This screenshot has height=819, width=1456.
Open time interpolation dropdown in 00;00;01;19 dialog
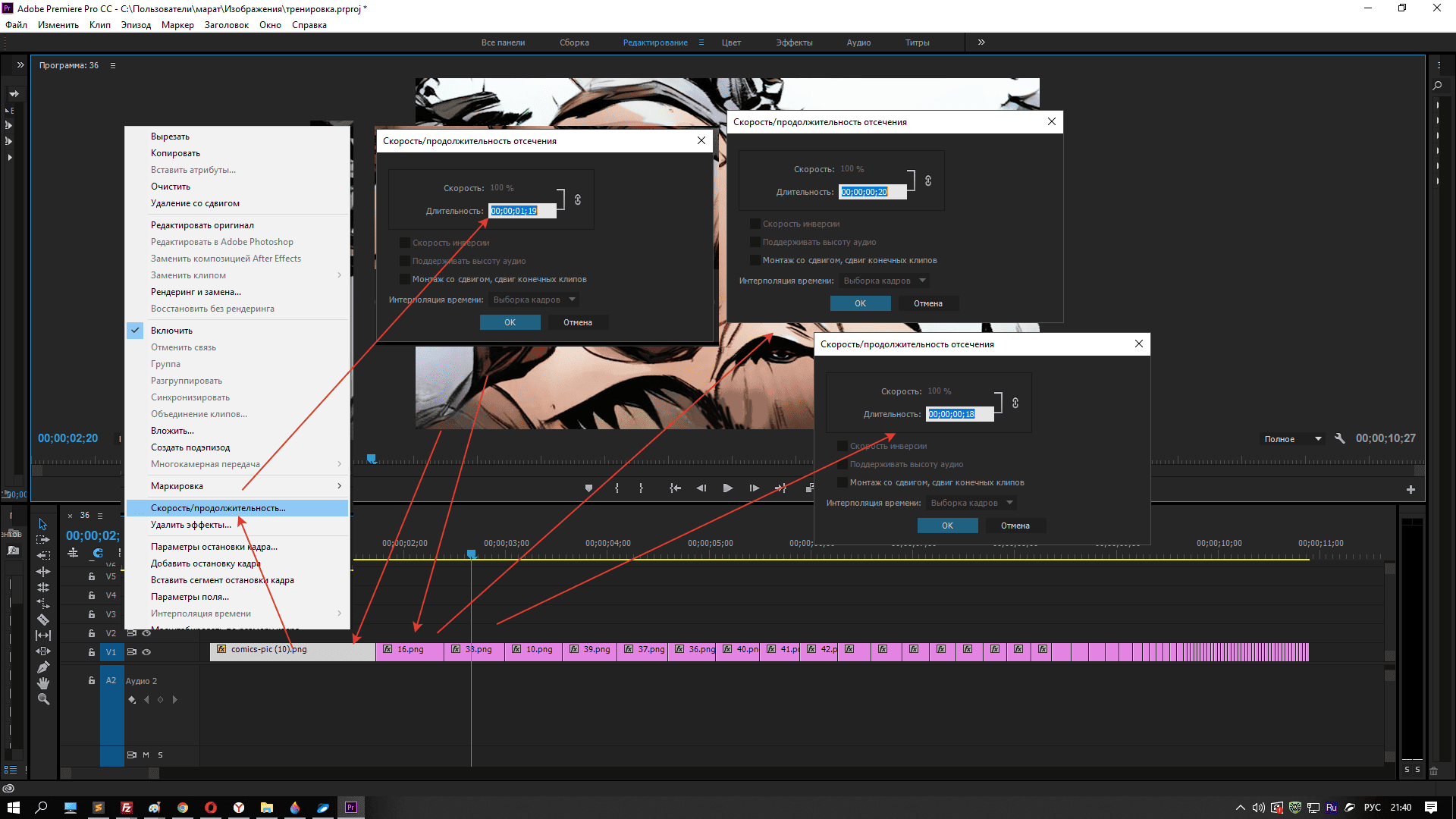click(x=534, y=300)
